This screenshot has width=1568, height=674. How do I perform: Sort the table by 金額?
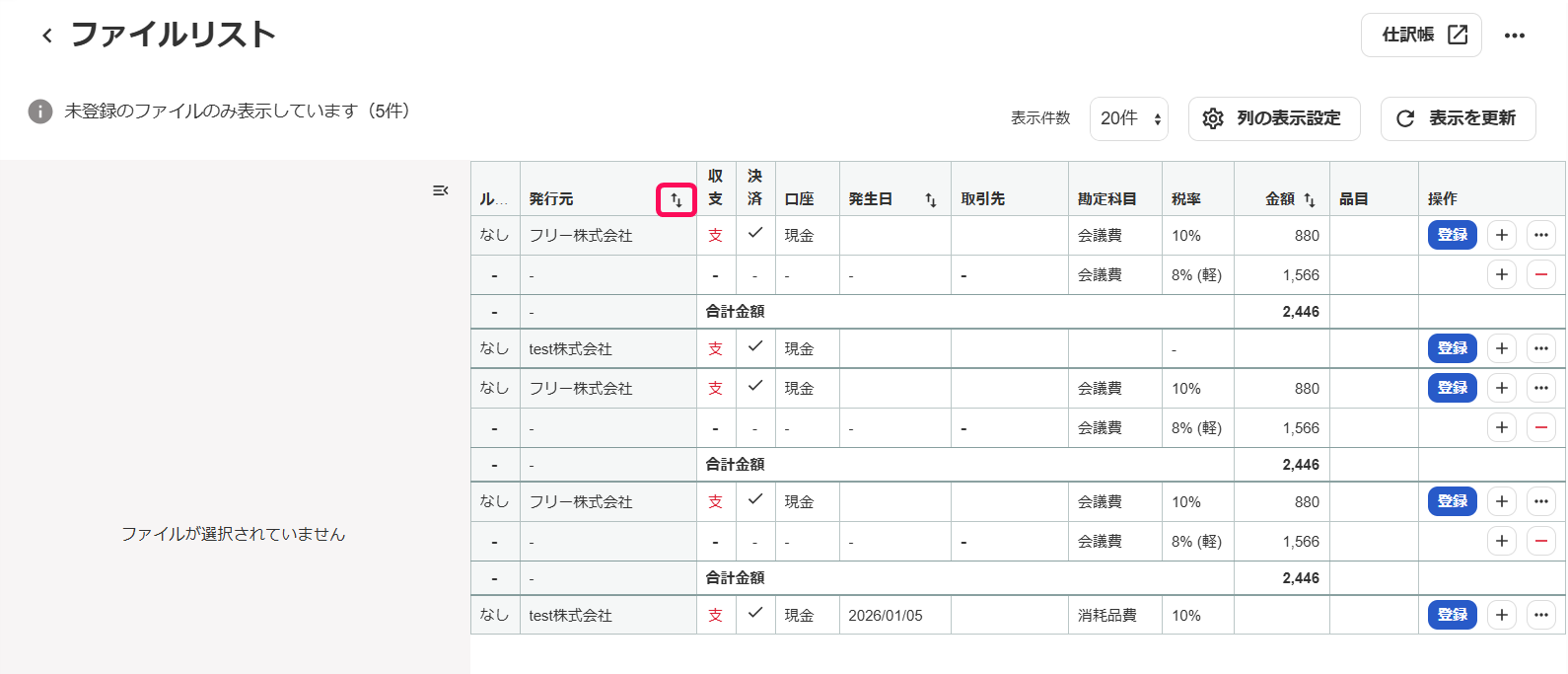coord(1310,199)
